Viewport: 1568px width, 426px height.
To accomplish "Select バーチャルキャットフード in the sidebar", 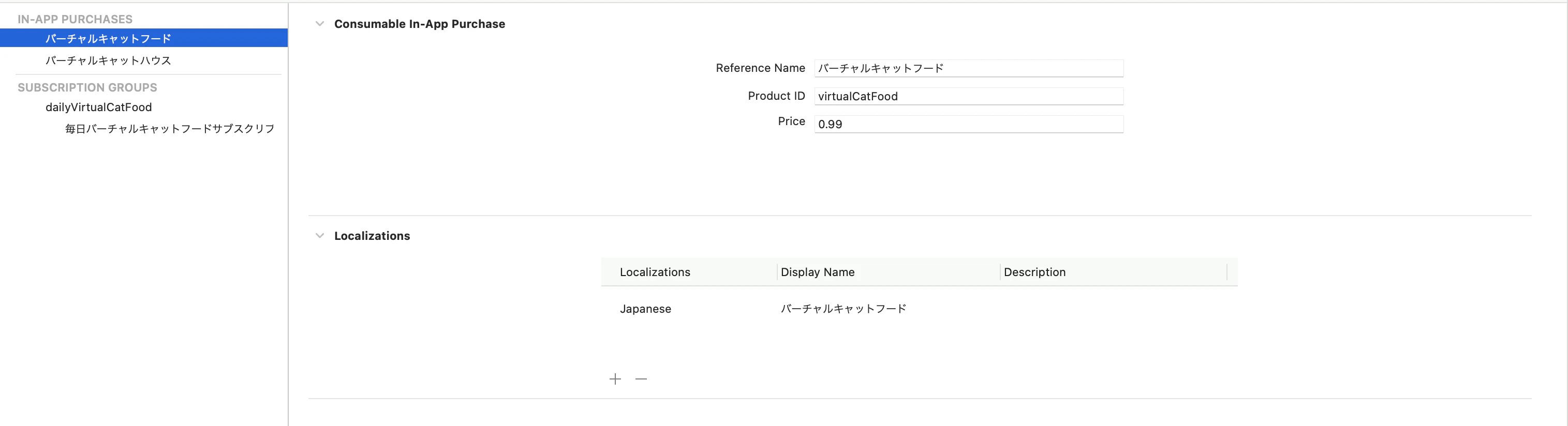I will [x=144, y=38].
